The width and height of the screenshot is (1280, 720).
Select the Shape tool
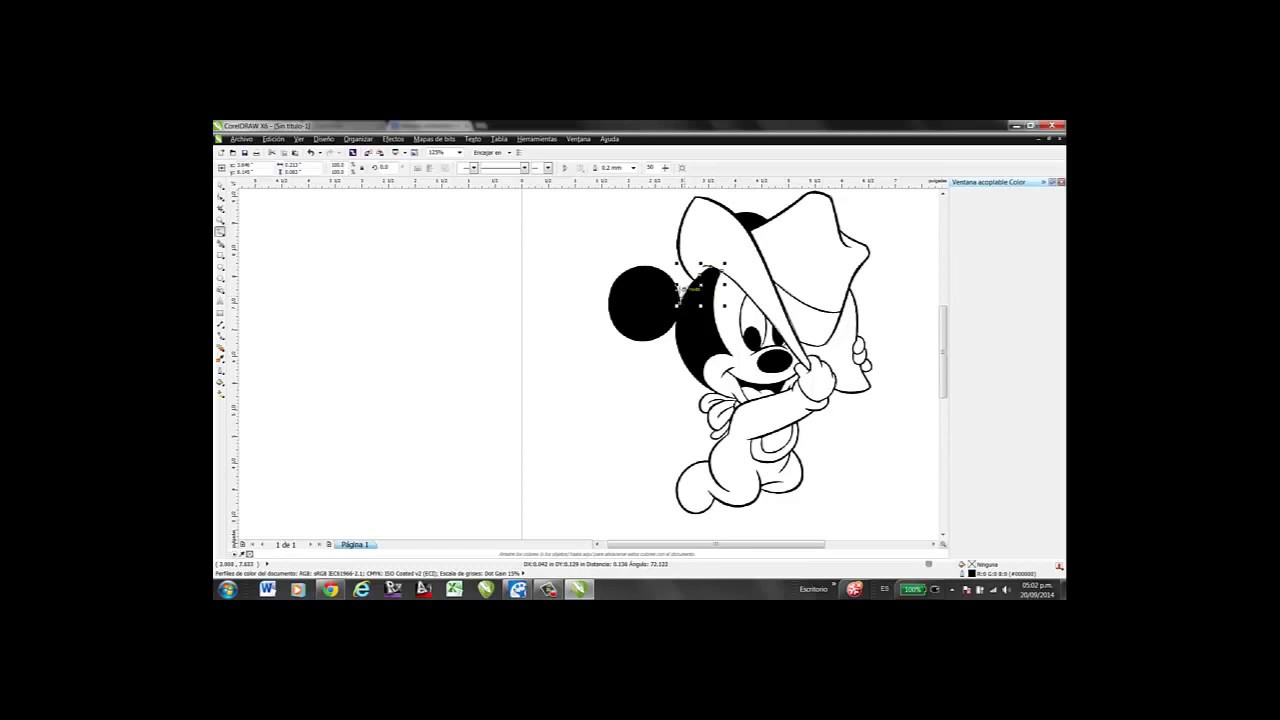click(x=221, y=197)
